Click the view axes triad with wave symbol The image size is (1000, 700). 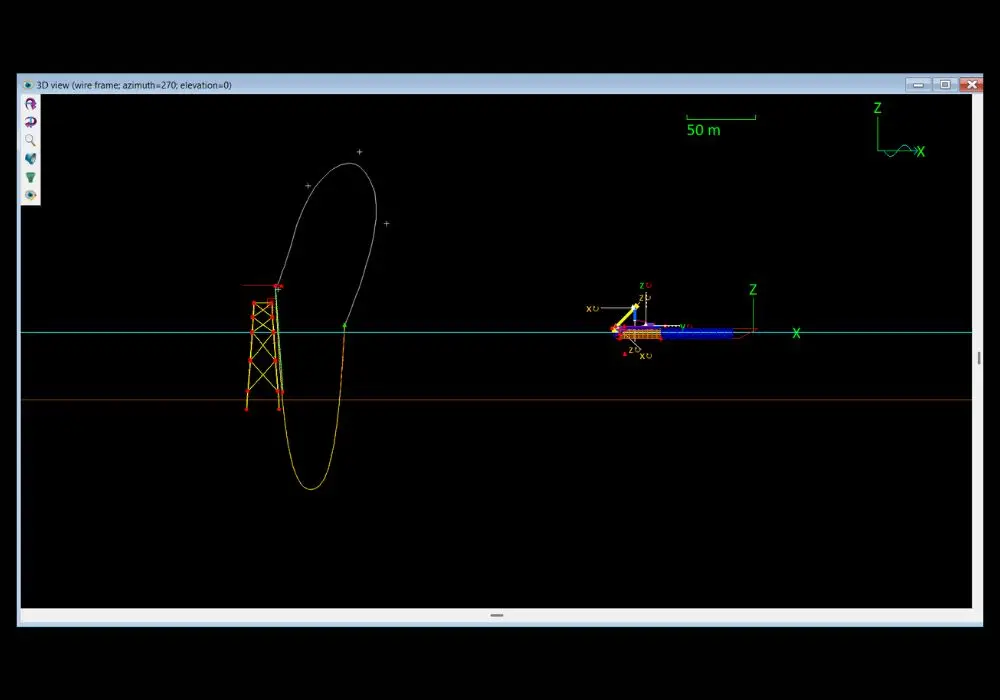pyautogui.click(x=900, y=131)
